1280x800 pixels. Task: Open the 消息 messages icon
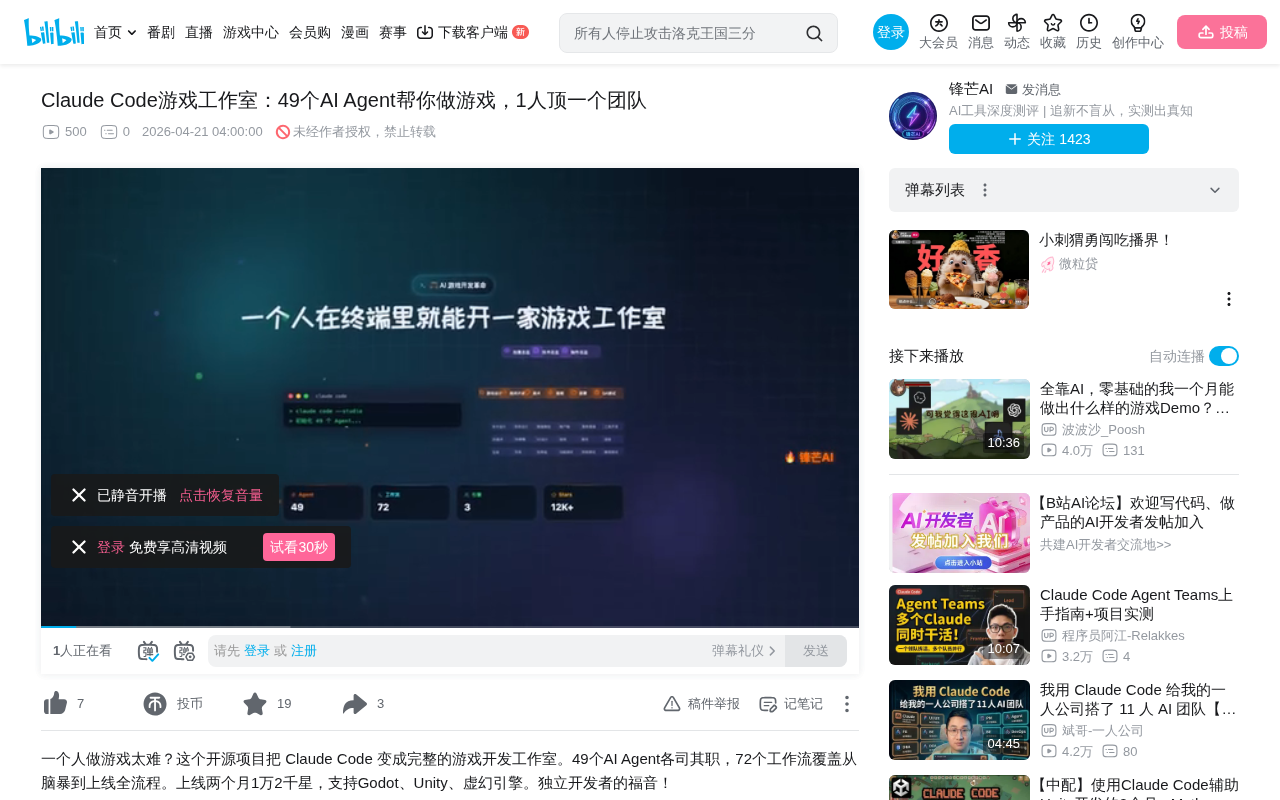pos(981,32)
